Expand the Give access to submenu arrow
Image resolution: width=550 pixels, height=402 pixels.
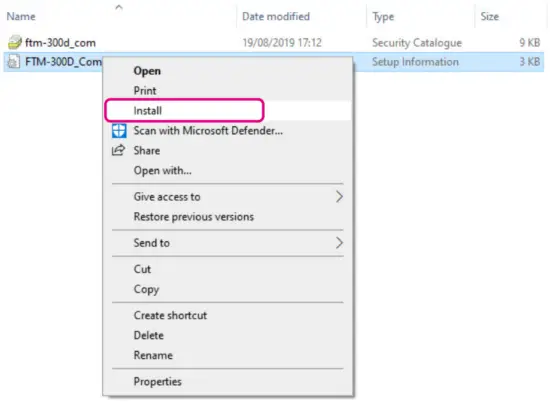coord(339,197)
